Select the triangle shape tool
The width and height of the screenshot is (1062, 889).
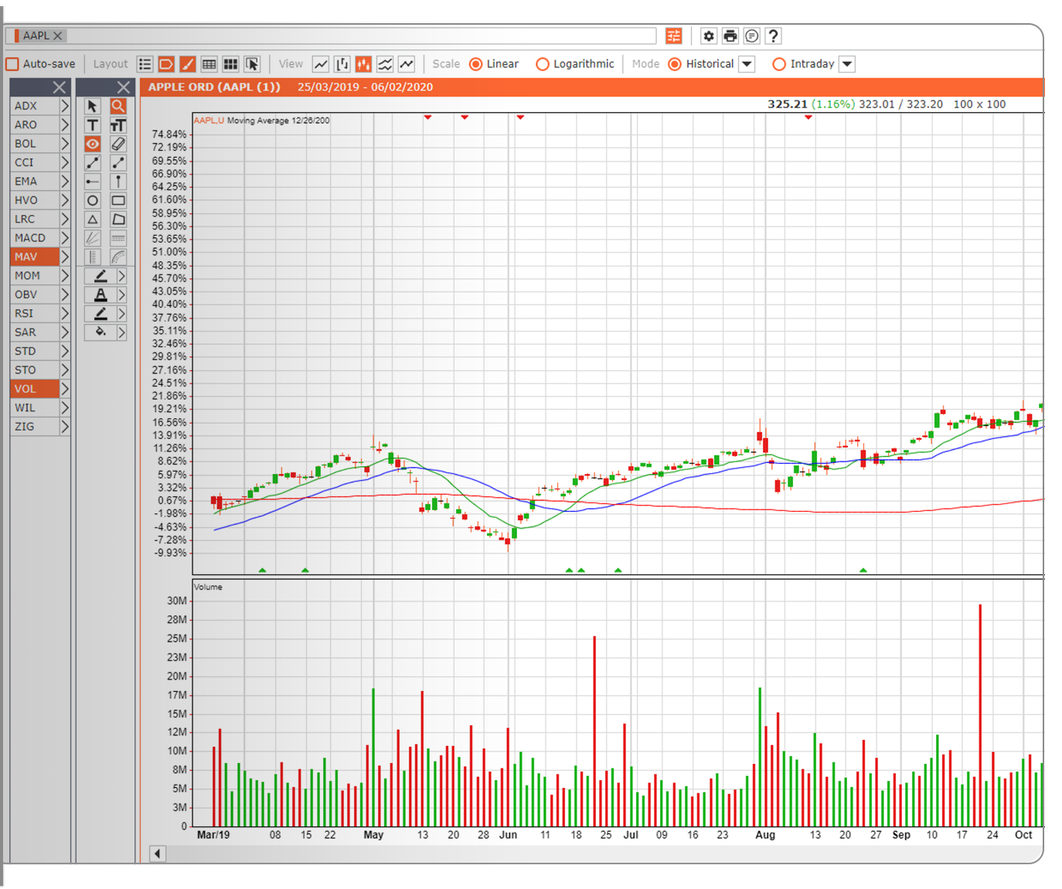pos(93,219)
